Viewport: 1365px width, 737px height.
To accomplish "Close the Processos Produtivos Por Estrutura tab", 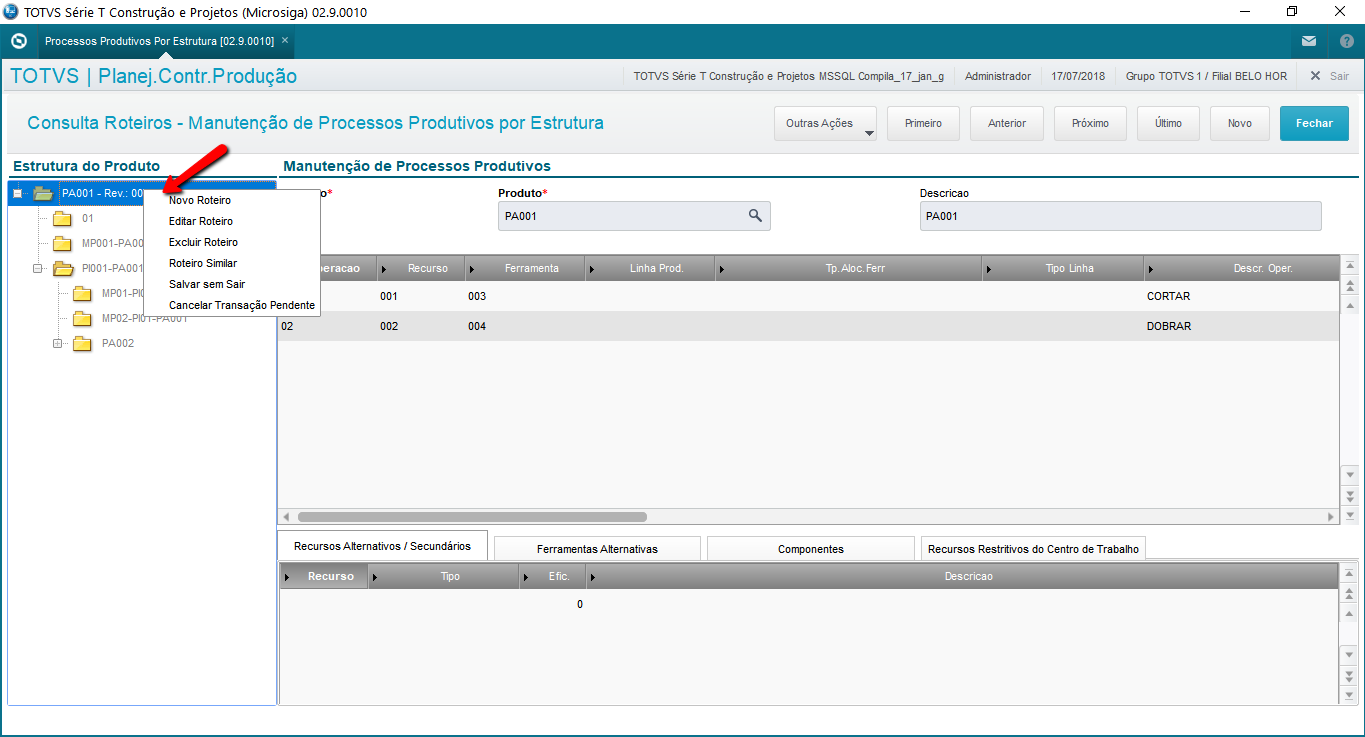I will 285,41.
